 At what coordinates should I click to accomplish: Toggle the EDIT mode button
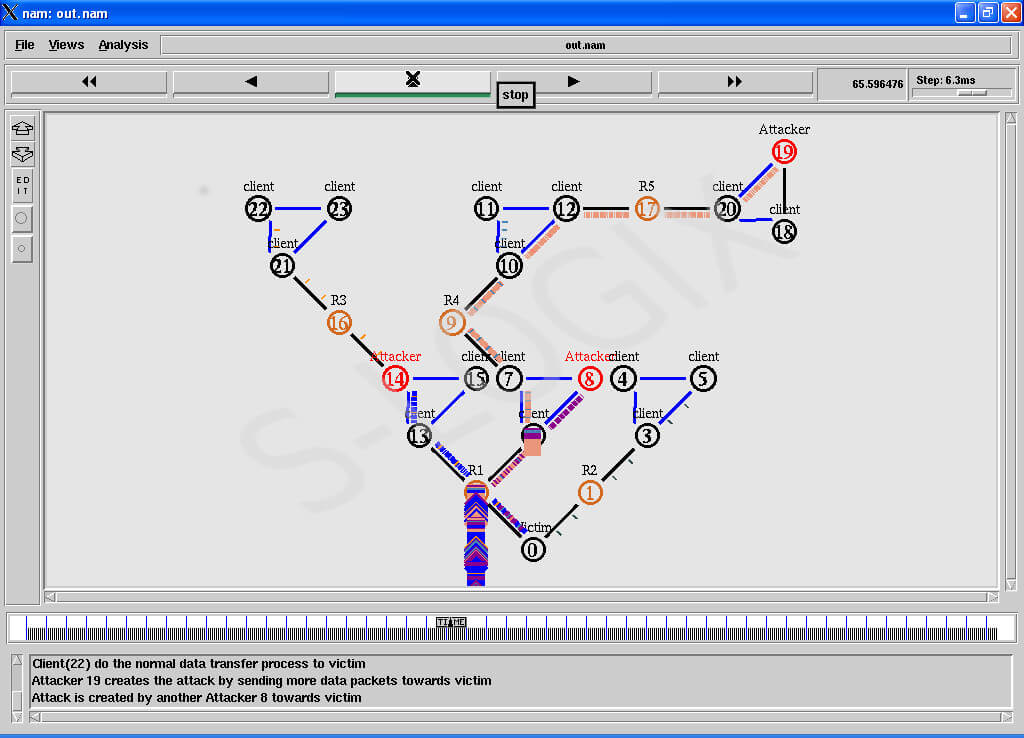click(x=22, y=185)
